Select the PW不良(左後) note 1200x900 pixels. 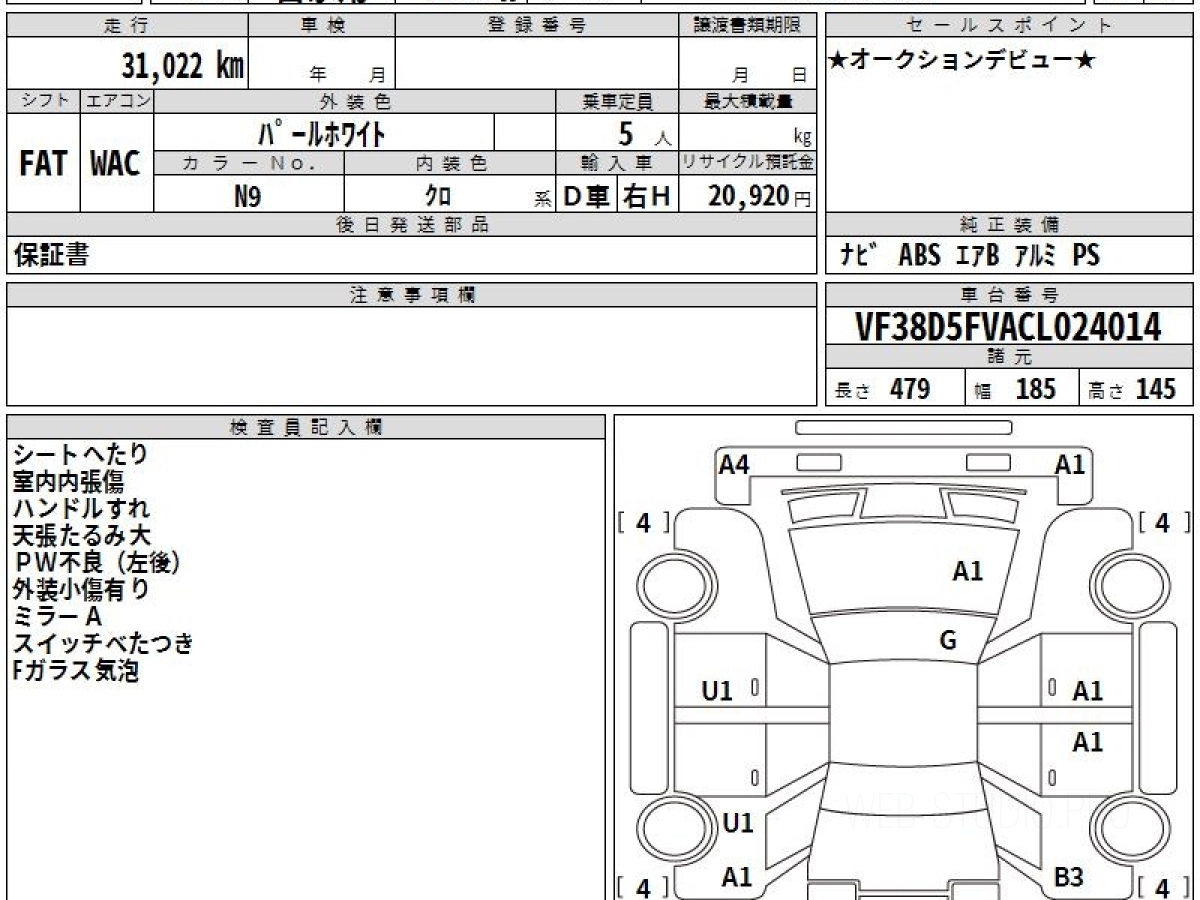click(96, 563)
